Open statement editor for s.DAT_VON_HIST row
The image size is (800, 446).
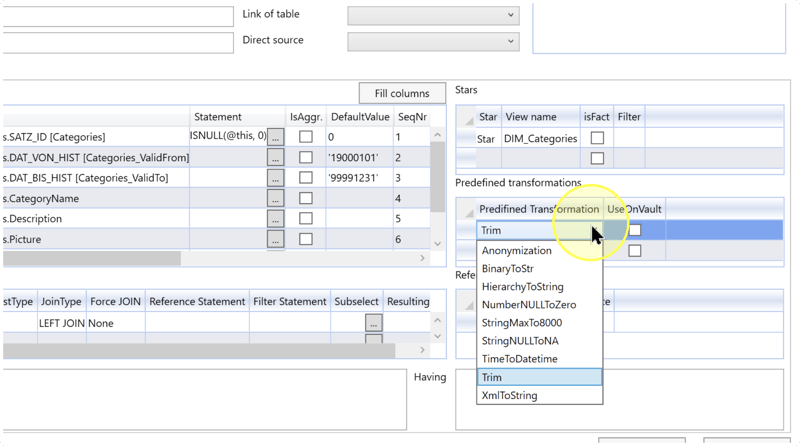tap(276, 157)
